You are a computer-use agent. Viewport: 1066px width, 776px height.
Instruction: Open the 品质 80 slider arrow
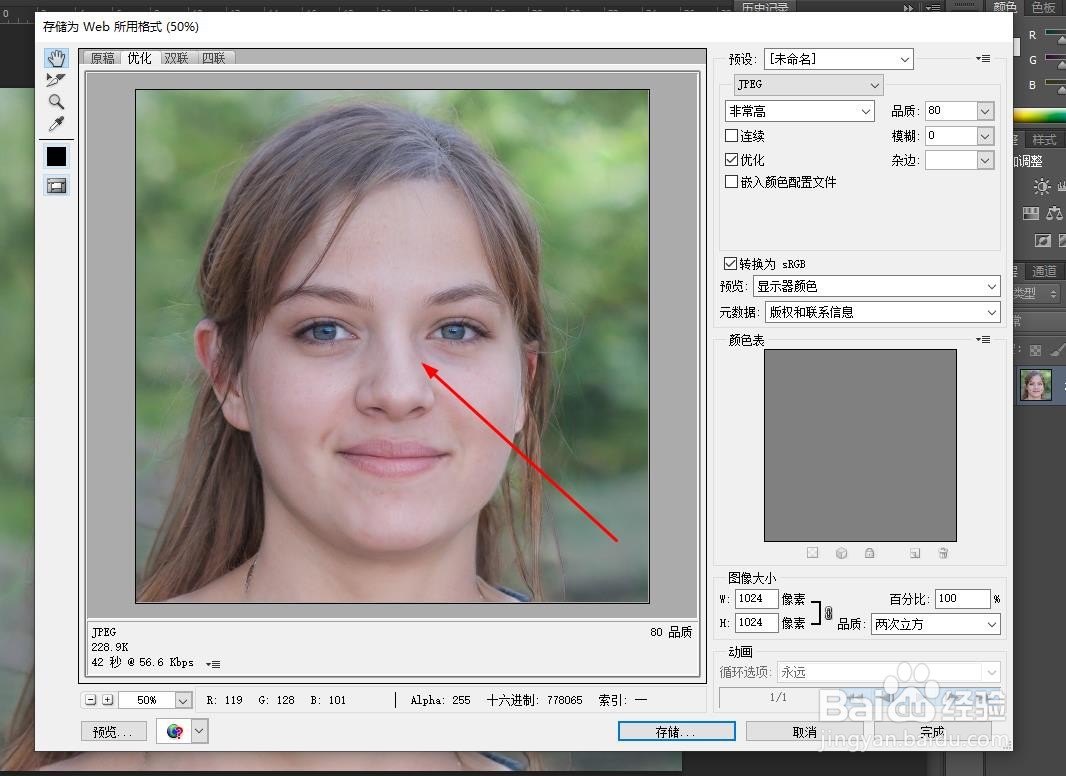(x=986, y=111)
